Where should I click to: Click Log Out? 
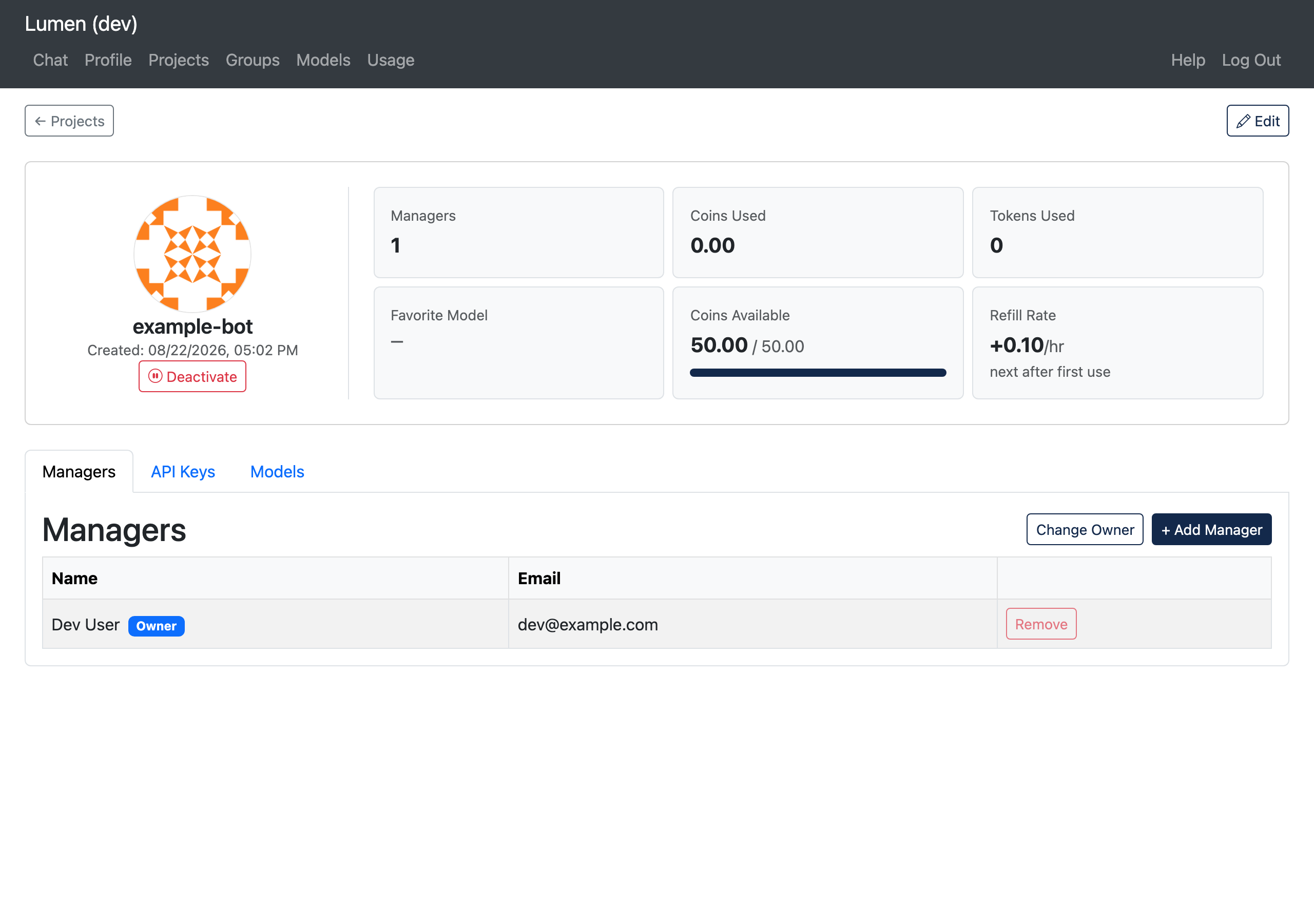click(x=1251, y=60)
